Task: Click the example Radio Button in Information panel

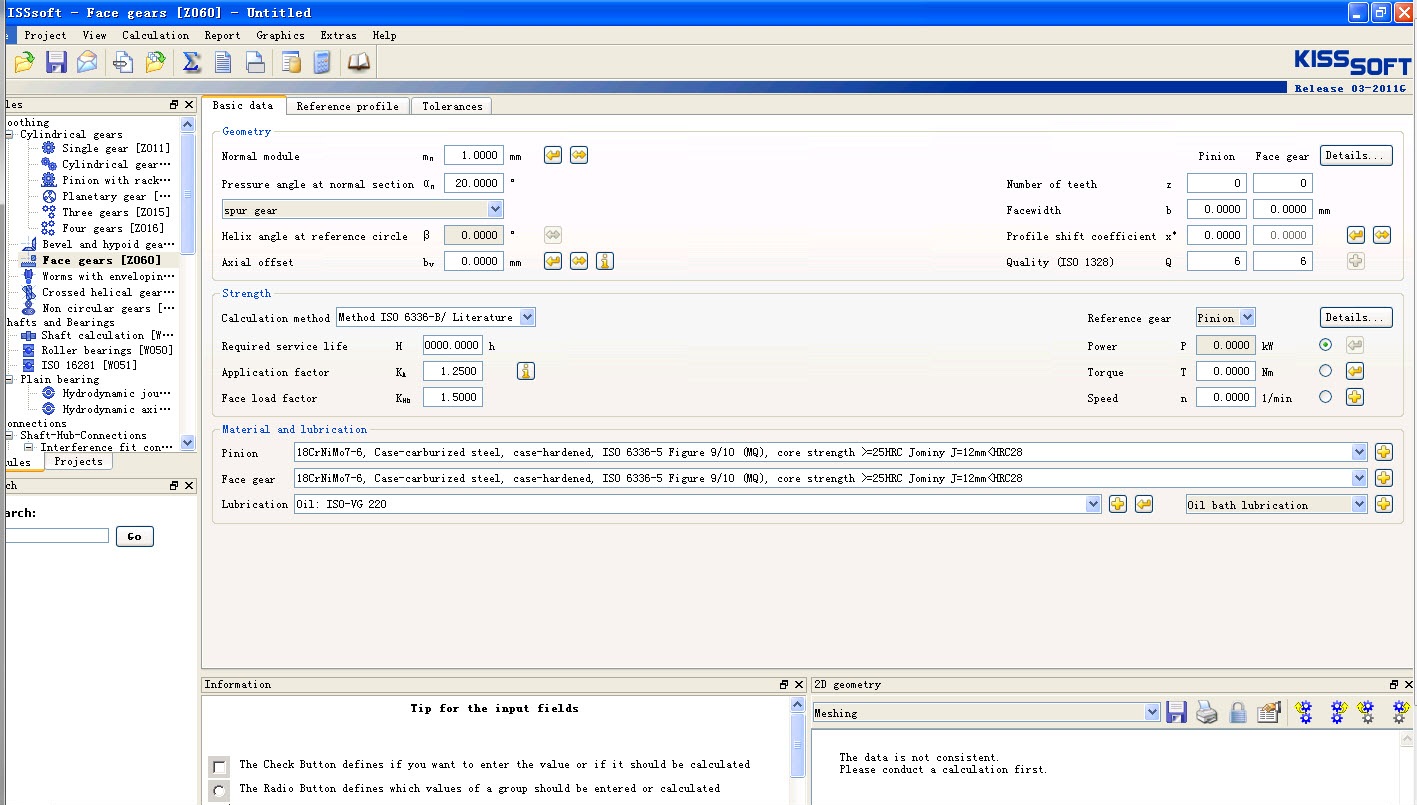Action: point(219,791)
